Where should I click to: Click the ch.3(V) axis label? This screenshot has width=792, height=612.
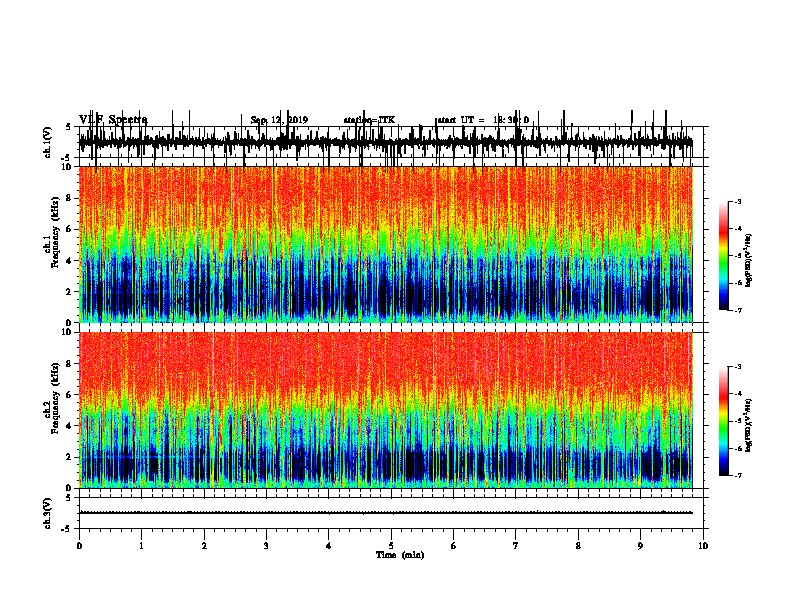(48, 513)
